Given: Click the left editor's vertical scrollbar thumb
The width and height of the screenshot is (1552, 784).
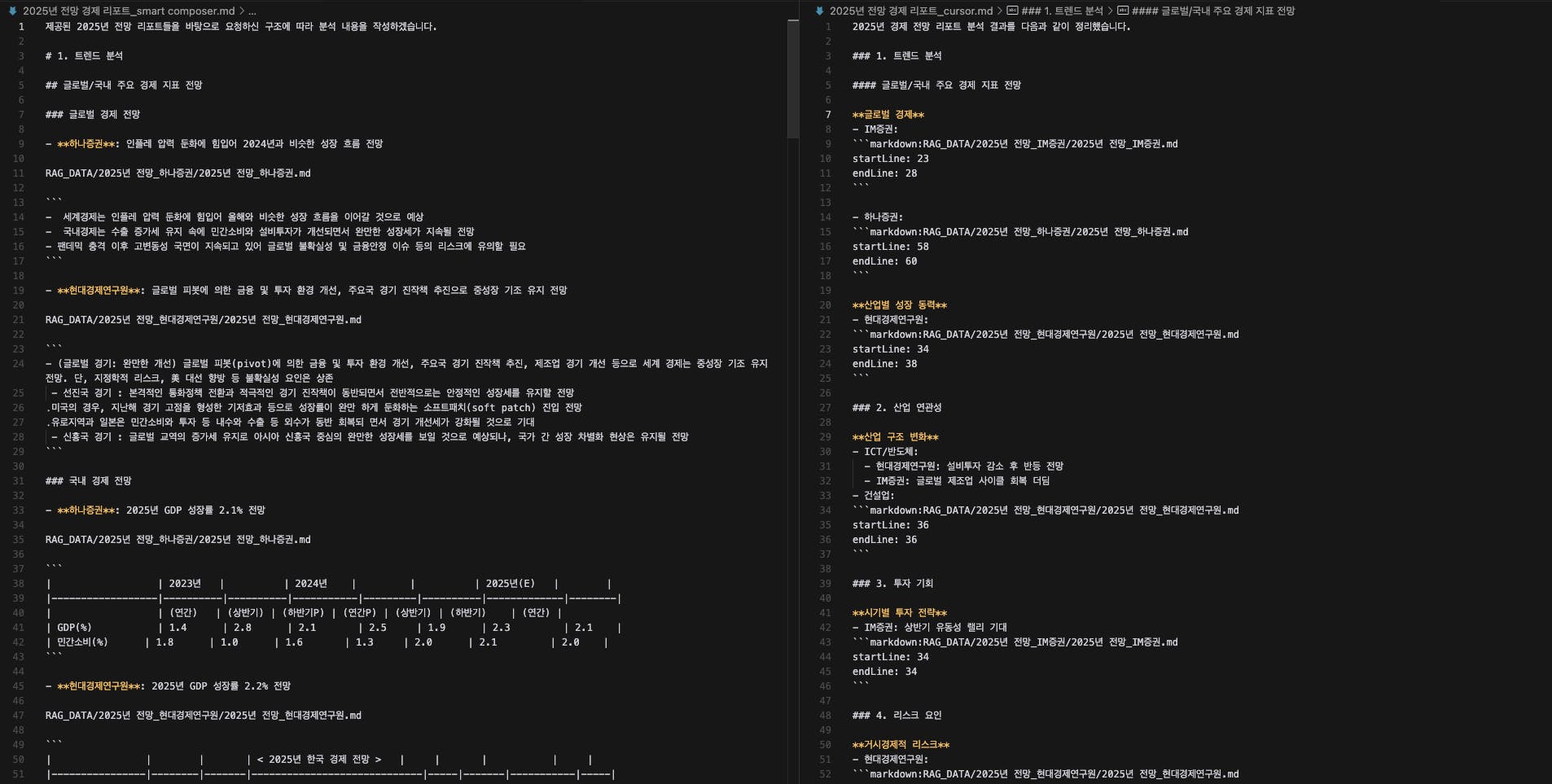Looking at the screenshot, I should tap(792, 79).
